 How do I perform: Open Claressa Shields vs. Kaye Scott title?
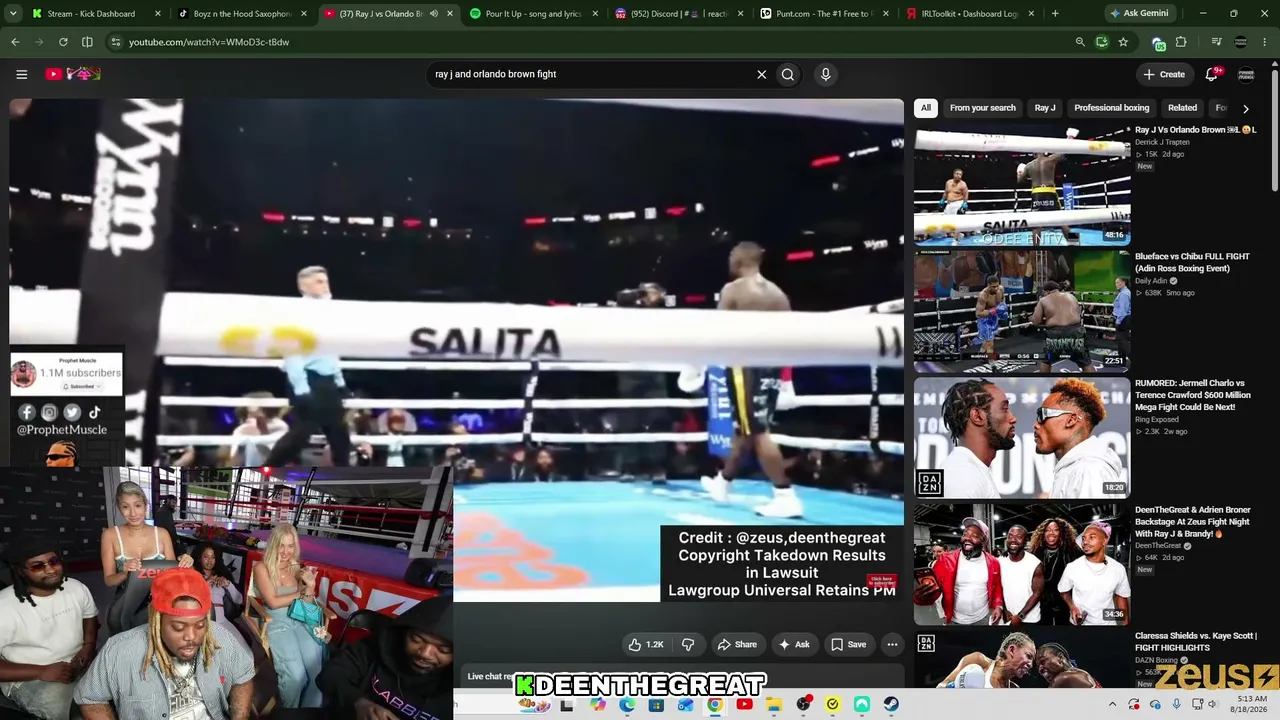pos(1196,642)
